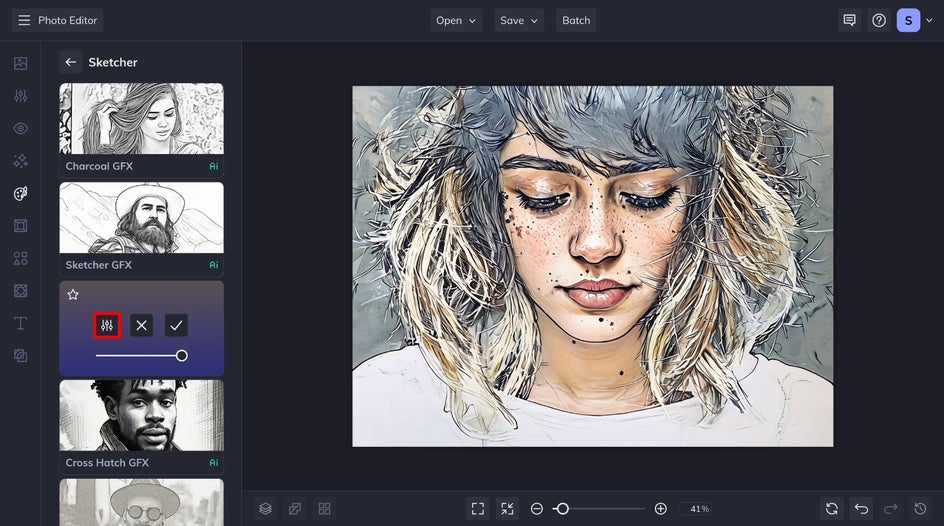Cancel the effect with the X button

tap(141, 325)
